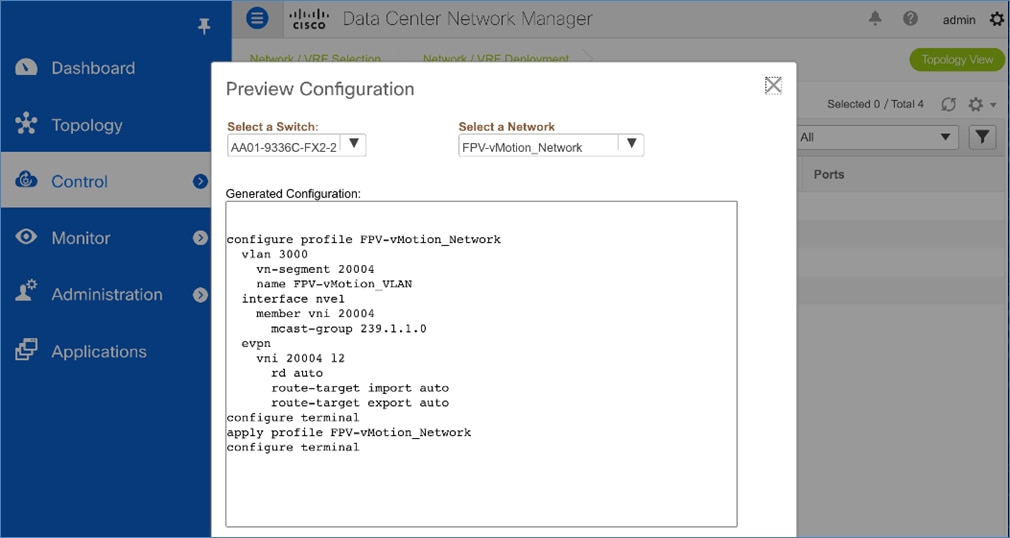Expand the Administration submenu arrow
This screenshot has height=538, width=1010.
tap(200, 294)
